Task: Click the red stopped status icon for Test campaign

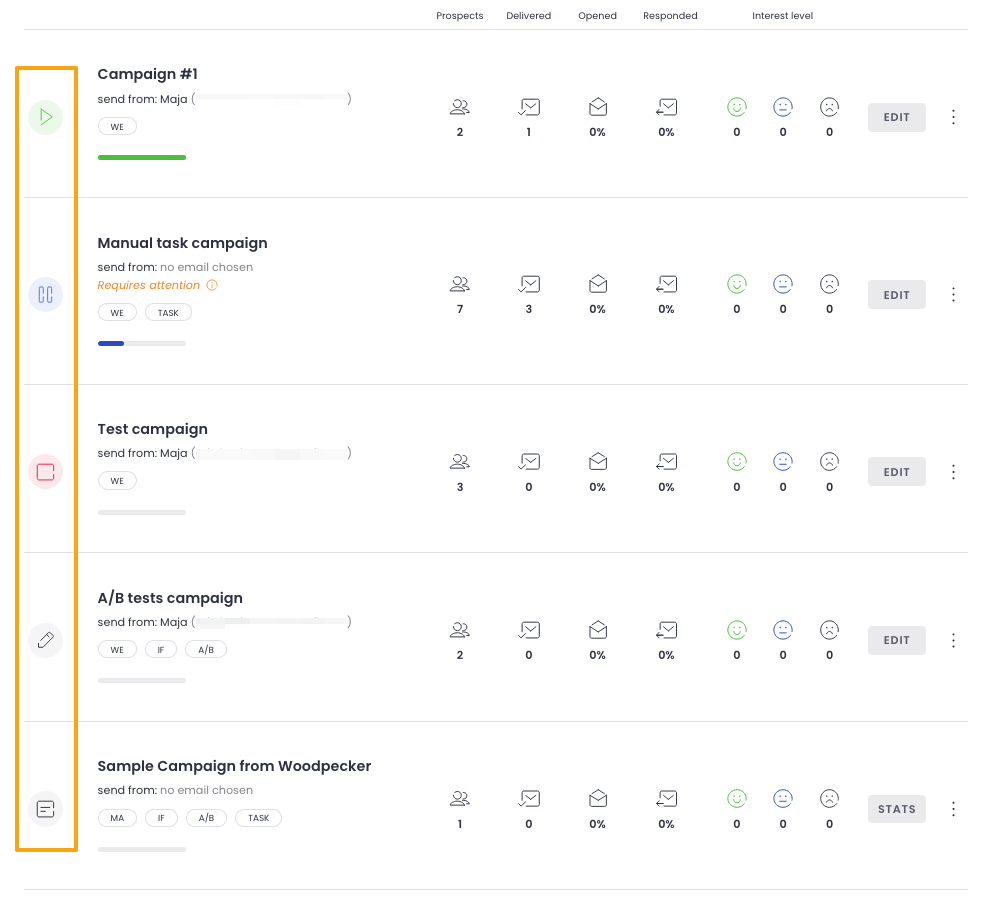Action: 45,471
